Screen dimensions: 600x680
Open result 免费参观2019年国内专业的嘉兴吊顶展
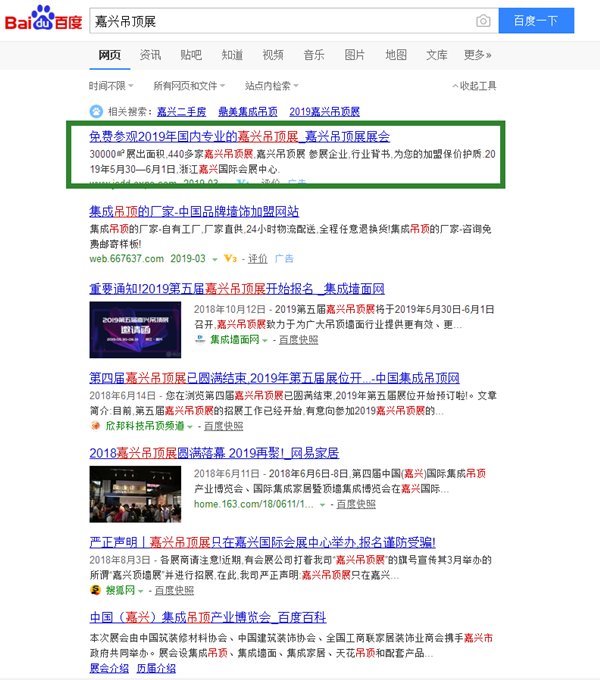tap(239, 137)
